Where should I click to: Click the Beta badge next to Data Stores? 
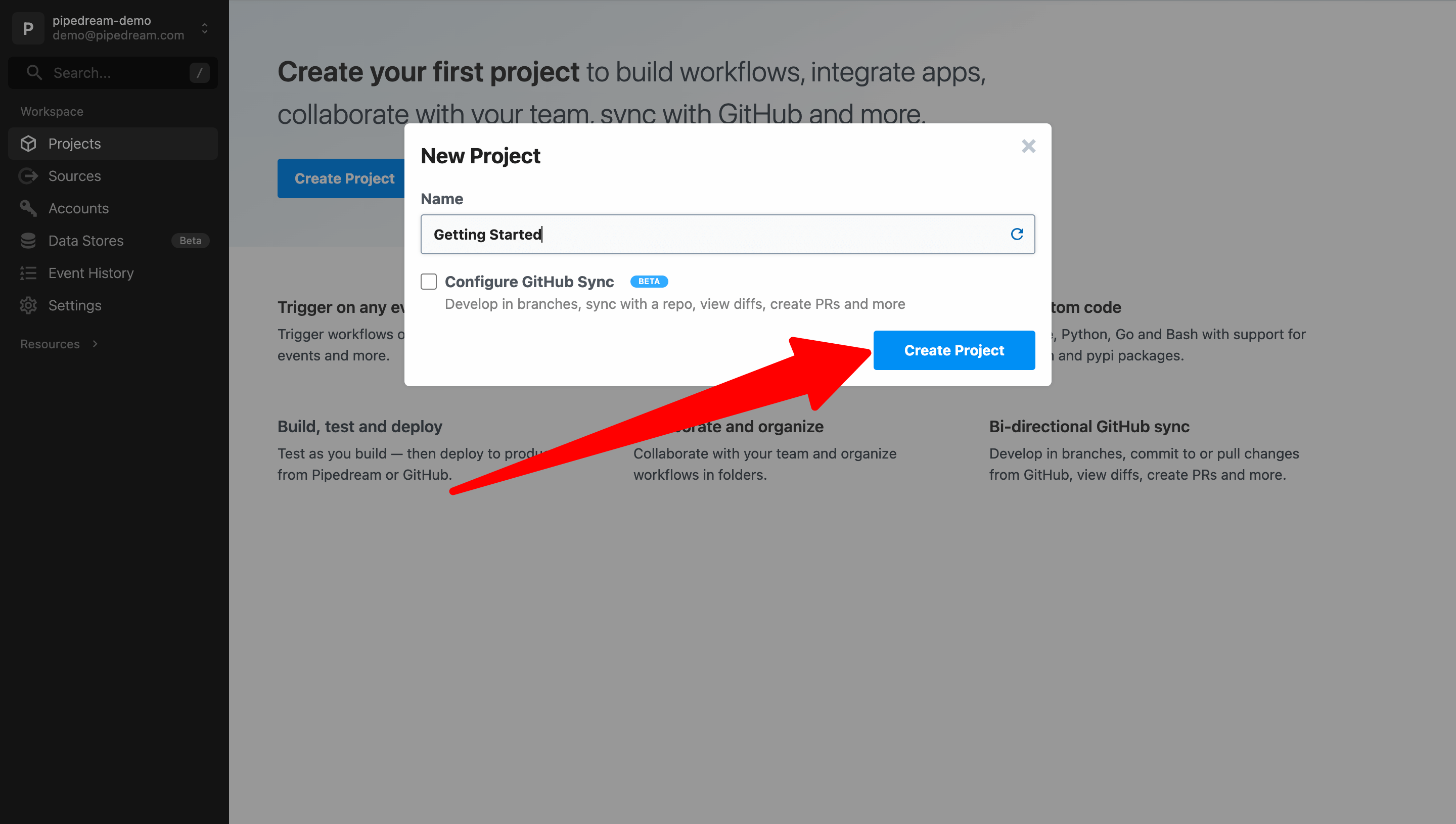point(190,240)
